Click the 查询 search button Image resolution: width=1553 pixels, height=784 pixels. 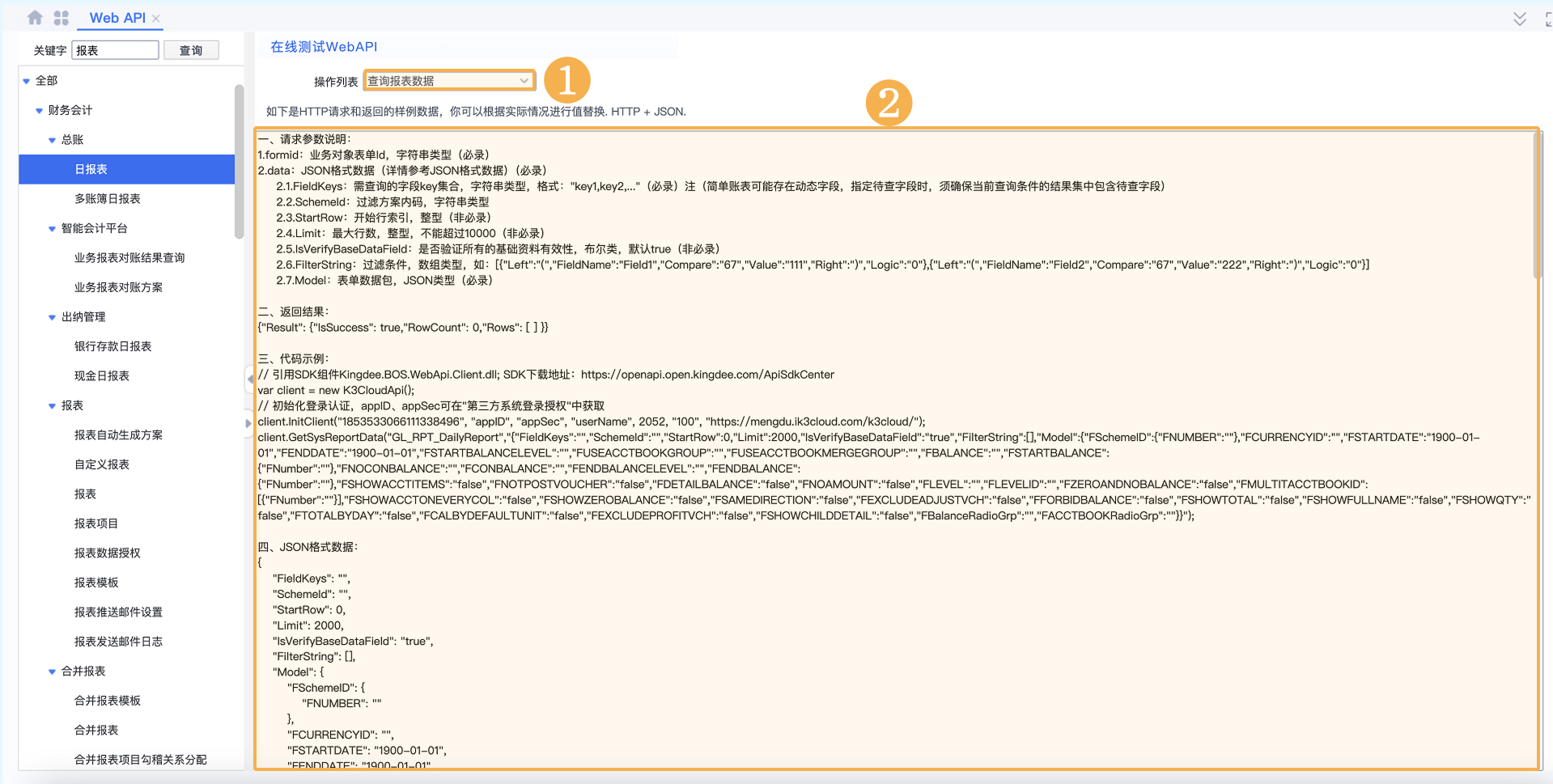coord(191,50)
